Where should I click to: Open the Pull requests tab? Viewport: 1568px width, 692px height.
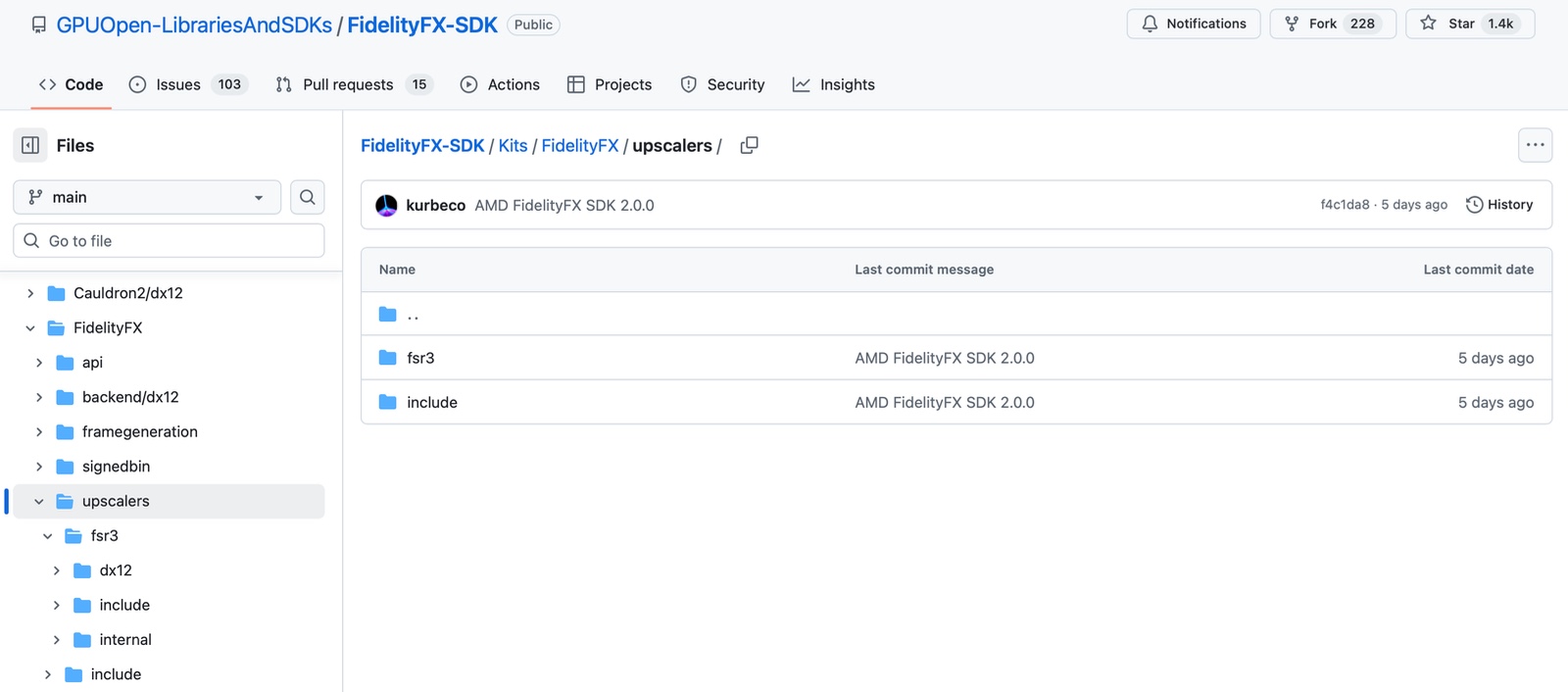[354, 84]
